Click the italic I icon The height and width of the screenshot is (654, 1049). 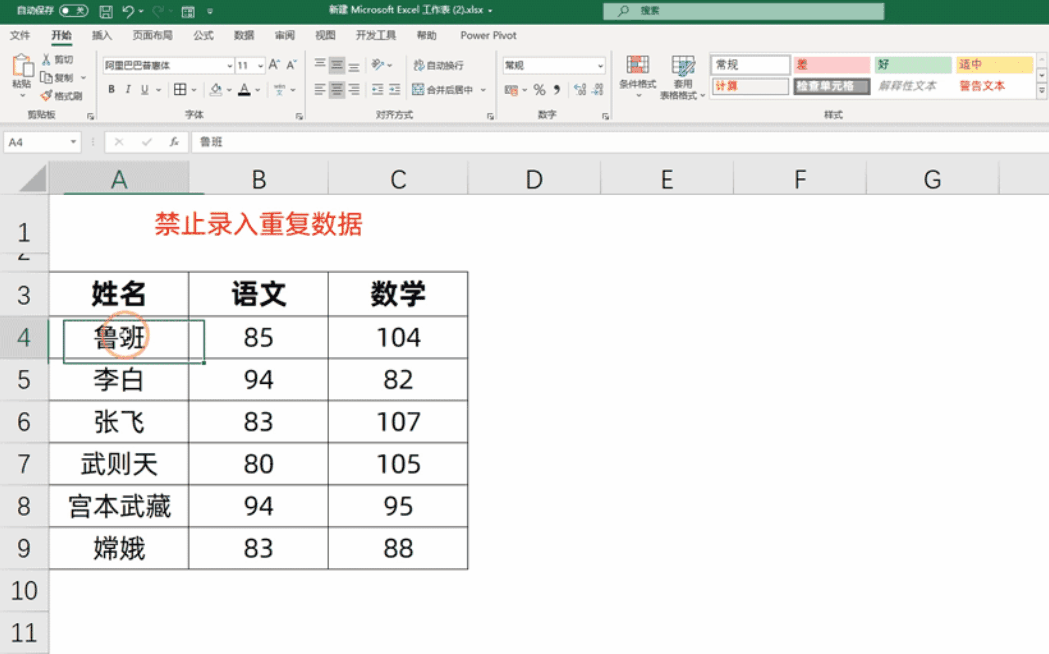point(127,90)
